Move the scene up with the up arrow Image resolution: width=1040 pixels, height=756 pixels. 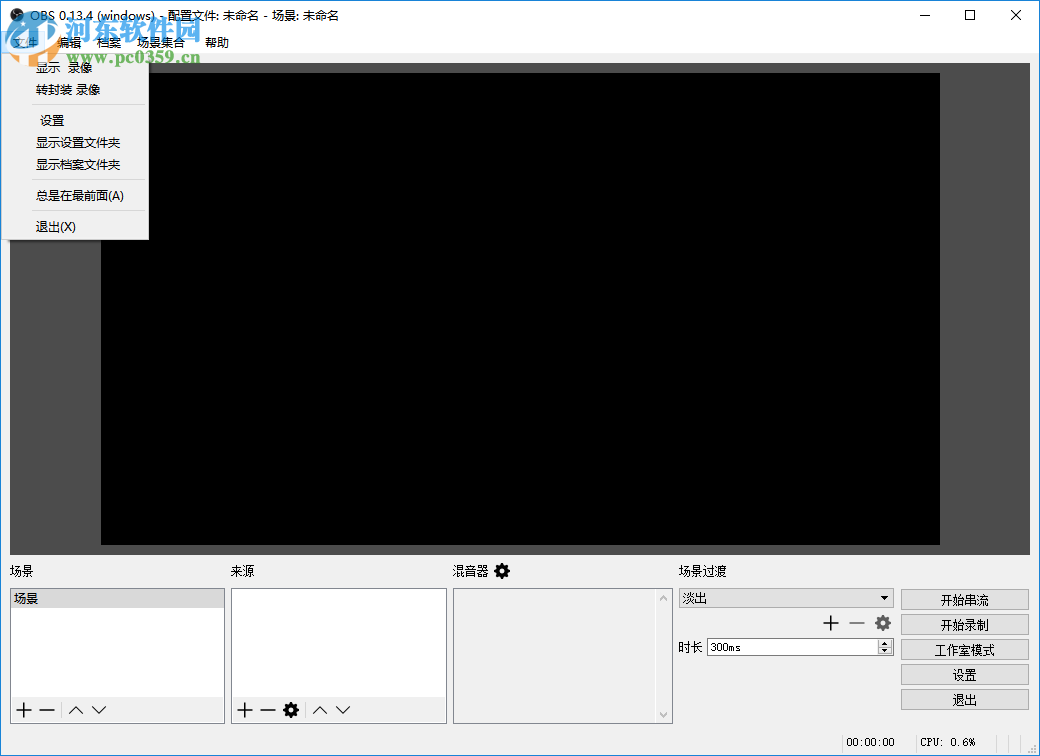coord(75,709)
